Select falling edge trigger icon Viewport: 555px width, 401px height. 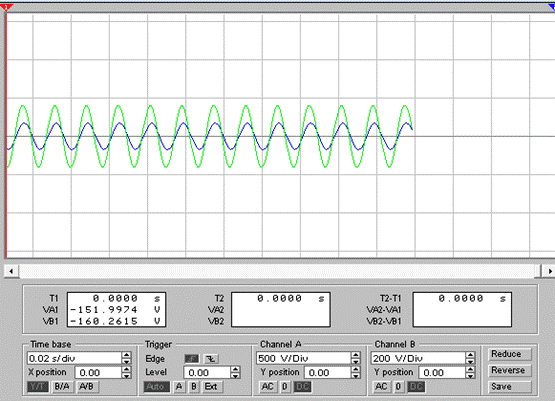[211, 359]
